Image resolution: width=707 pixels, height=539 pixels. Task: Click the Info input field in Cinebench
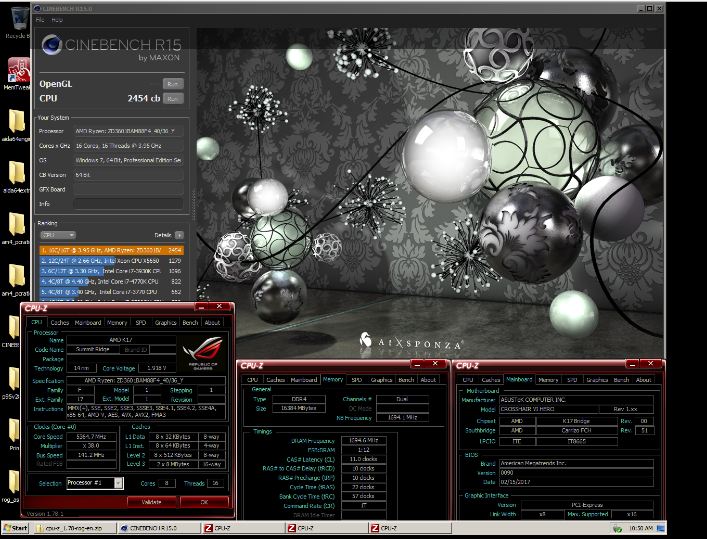(129, 204)
